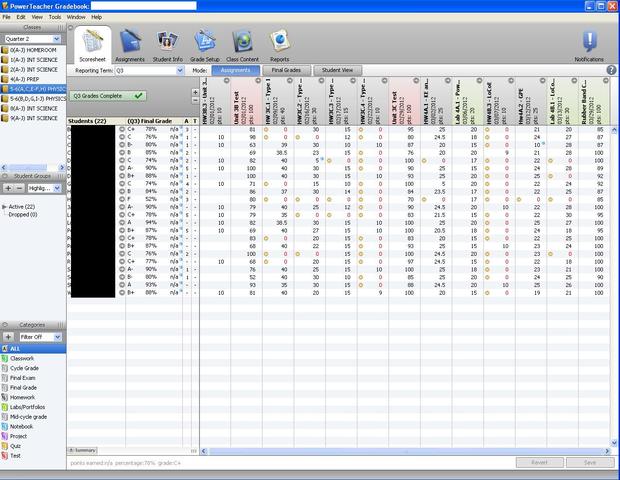Click the Save button
Viewport: 620px width, 480px height.
[x=590, y=463]
